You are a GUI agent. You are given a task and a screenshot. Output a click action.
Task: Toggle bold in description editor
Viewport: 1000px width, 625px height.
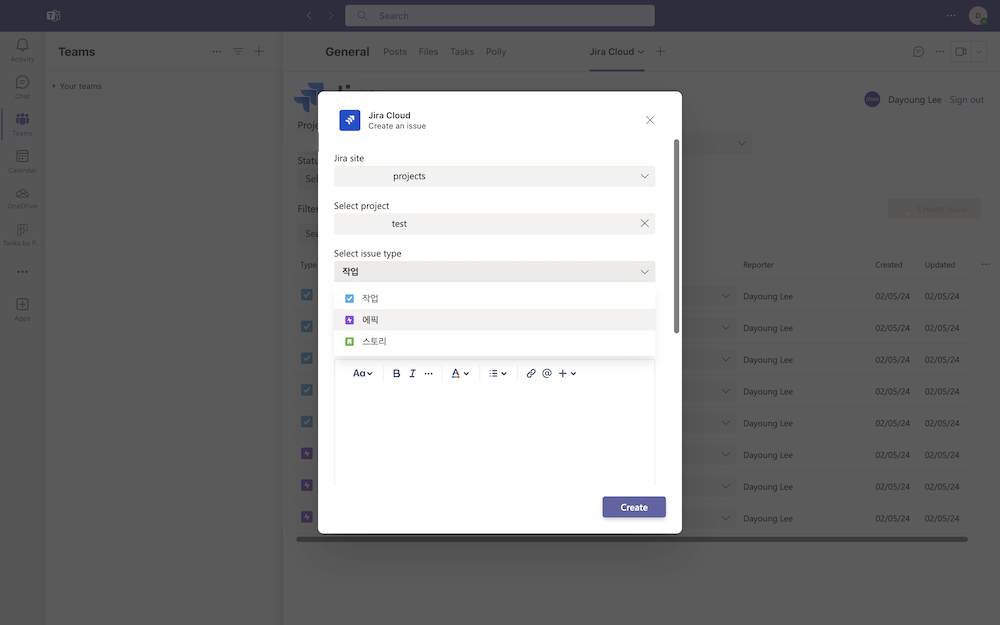(396, 374)
